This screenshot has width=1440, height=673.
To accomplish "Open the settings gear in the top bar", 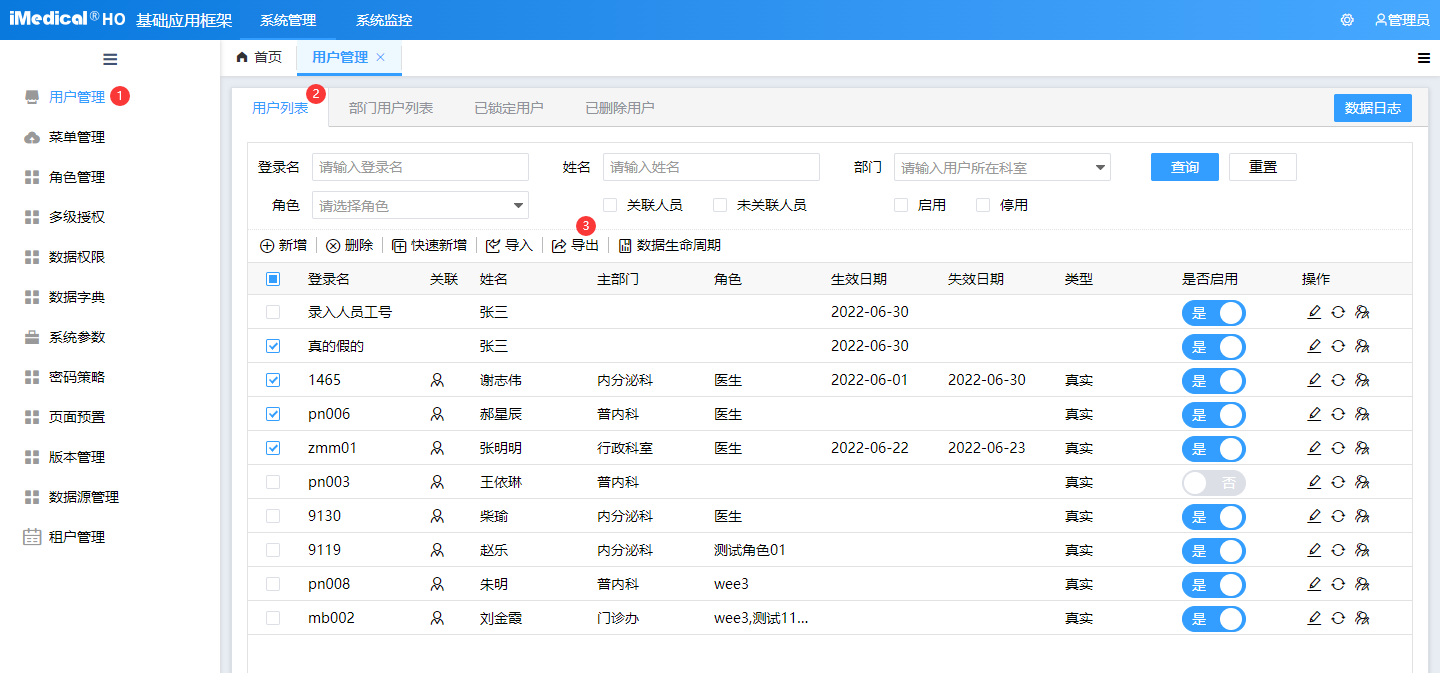I will coord(1347,19).
